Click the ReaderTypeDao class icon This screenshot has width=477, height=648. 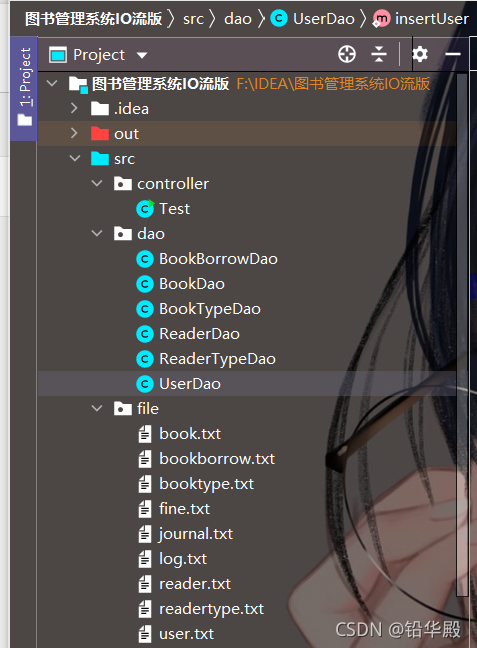(x=145, y=359)
